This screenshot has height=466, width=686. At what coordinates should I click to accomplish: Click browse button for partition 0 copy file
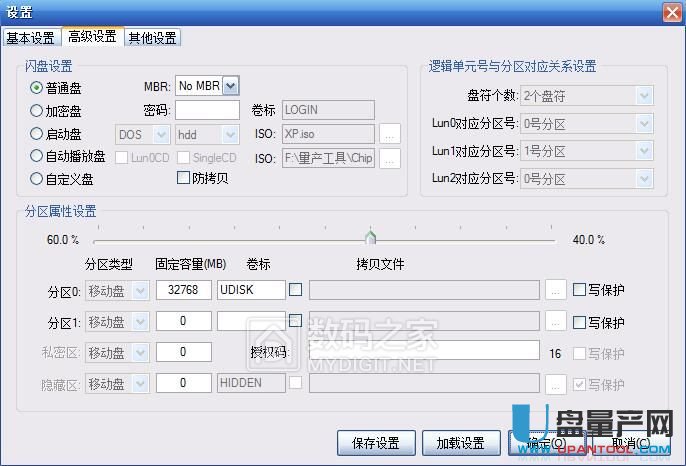pyautogui.click(x=556, y=291)
